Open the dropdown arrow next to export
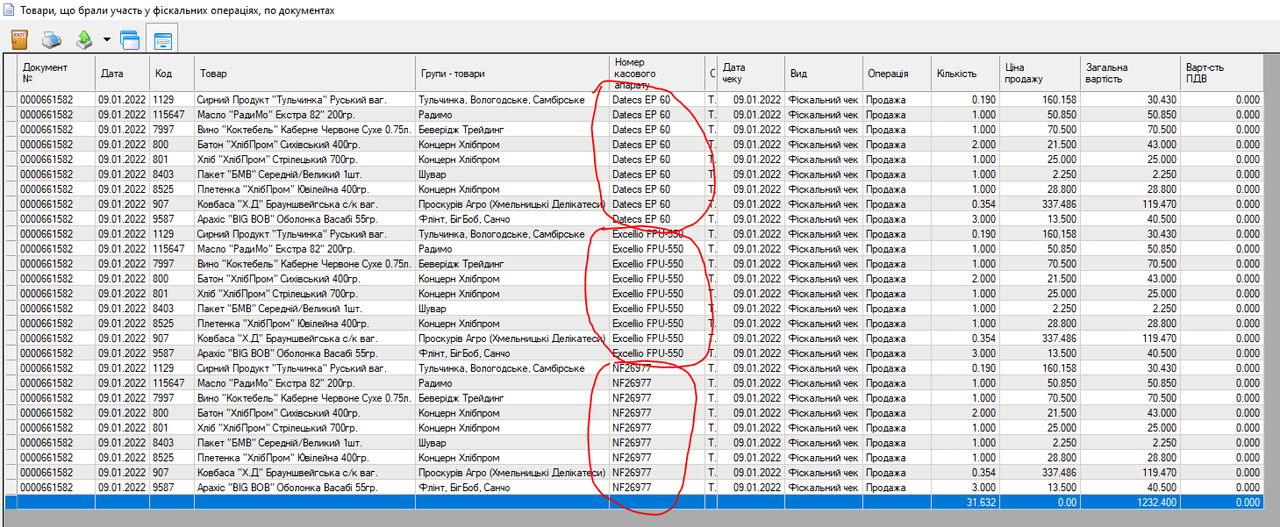Image resolution: width=1280 pixels, height=527 pixels. pyautogui.click(x=106, y=40)
